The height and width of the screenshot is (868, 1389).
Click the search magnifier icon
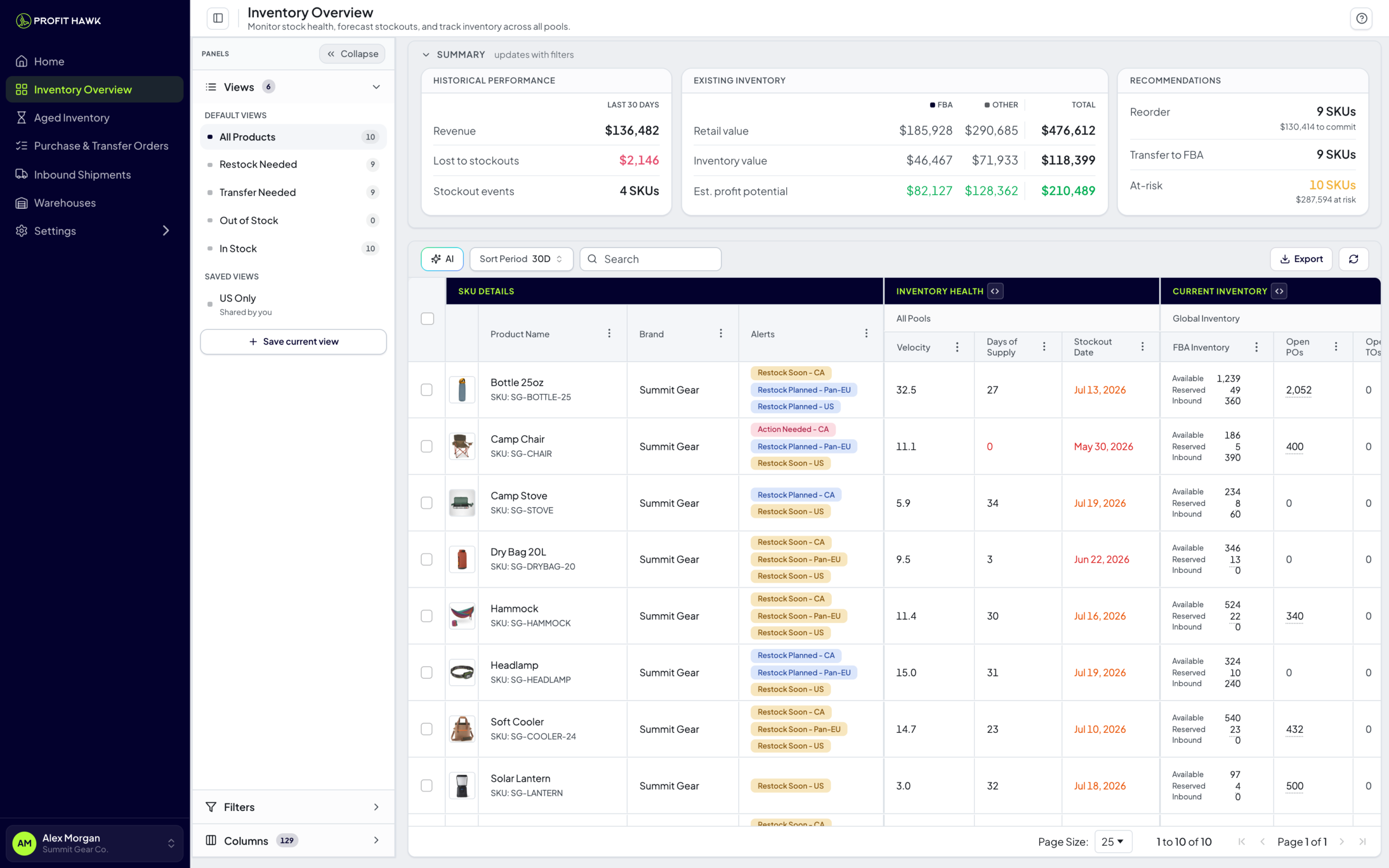[592, 259]
